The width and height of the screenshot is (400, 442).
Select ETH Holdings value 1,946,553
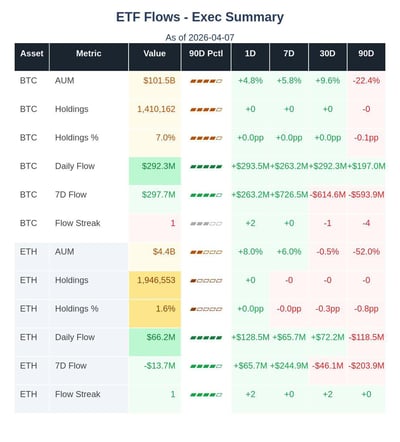(156, 280)
